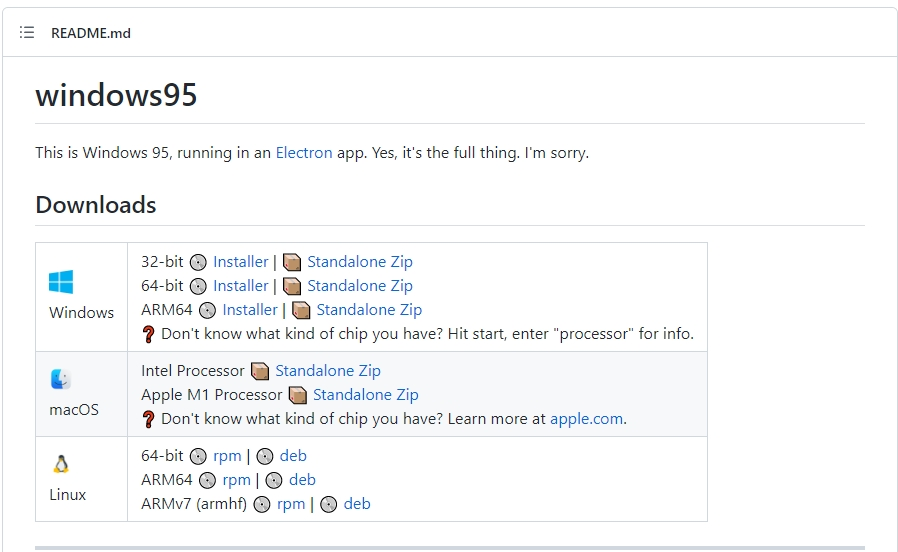Open the apple.com link
The height and width of the screenshot is (552, 898).
click(587, 419)
